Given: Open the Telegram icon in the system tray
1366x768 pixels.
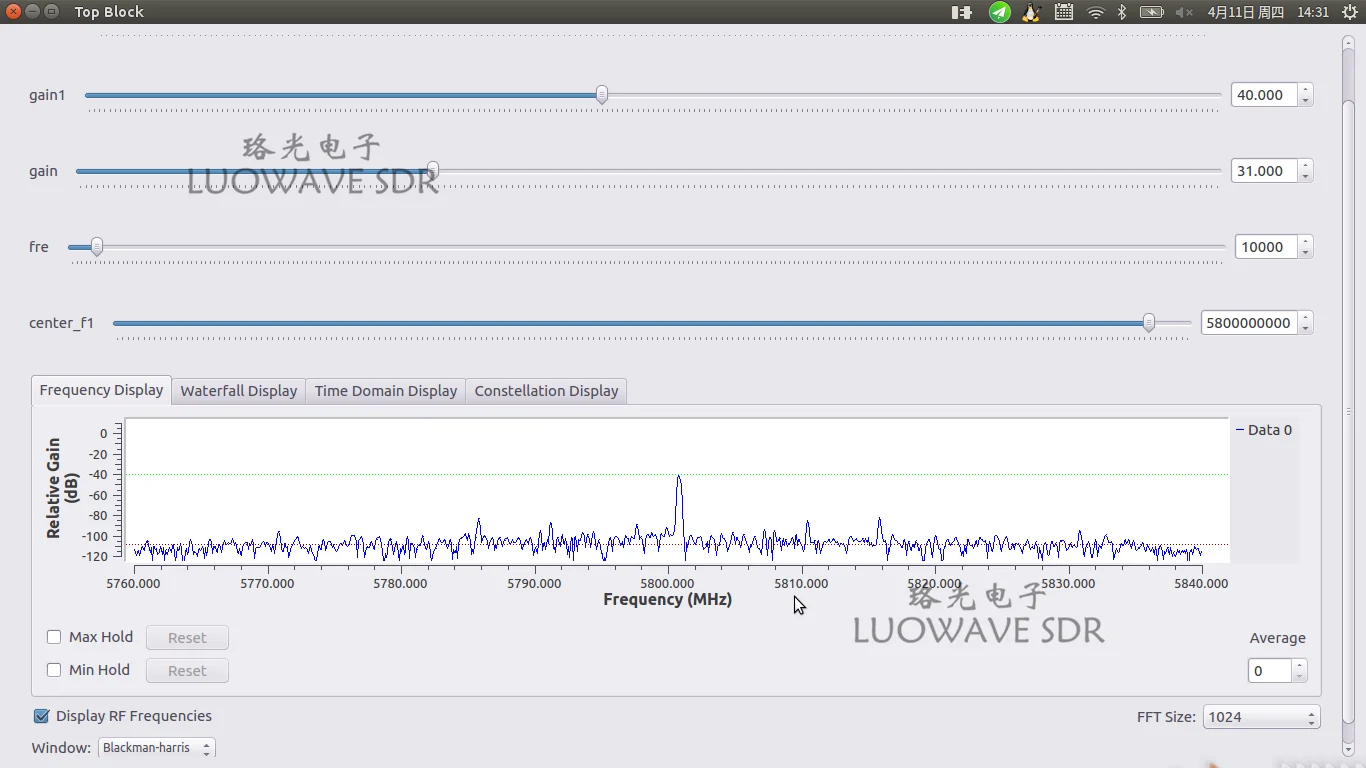Looking at the screenshot, I should click(999, 12).
